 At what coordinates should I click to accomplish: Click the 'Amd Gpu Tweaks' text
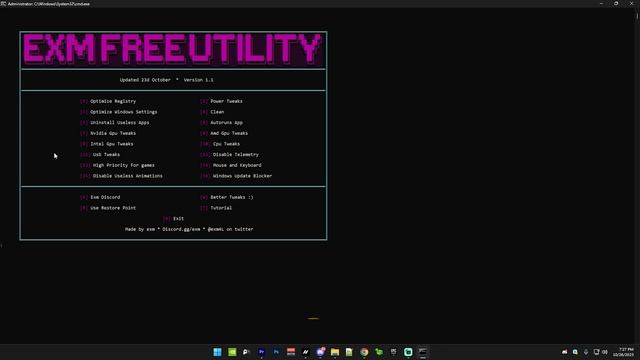229,133
